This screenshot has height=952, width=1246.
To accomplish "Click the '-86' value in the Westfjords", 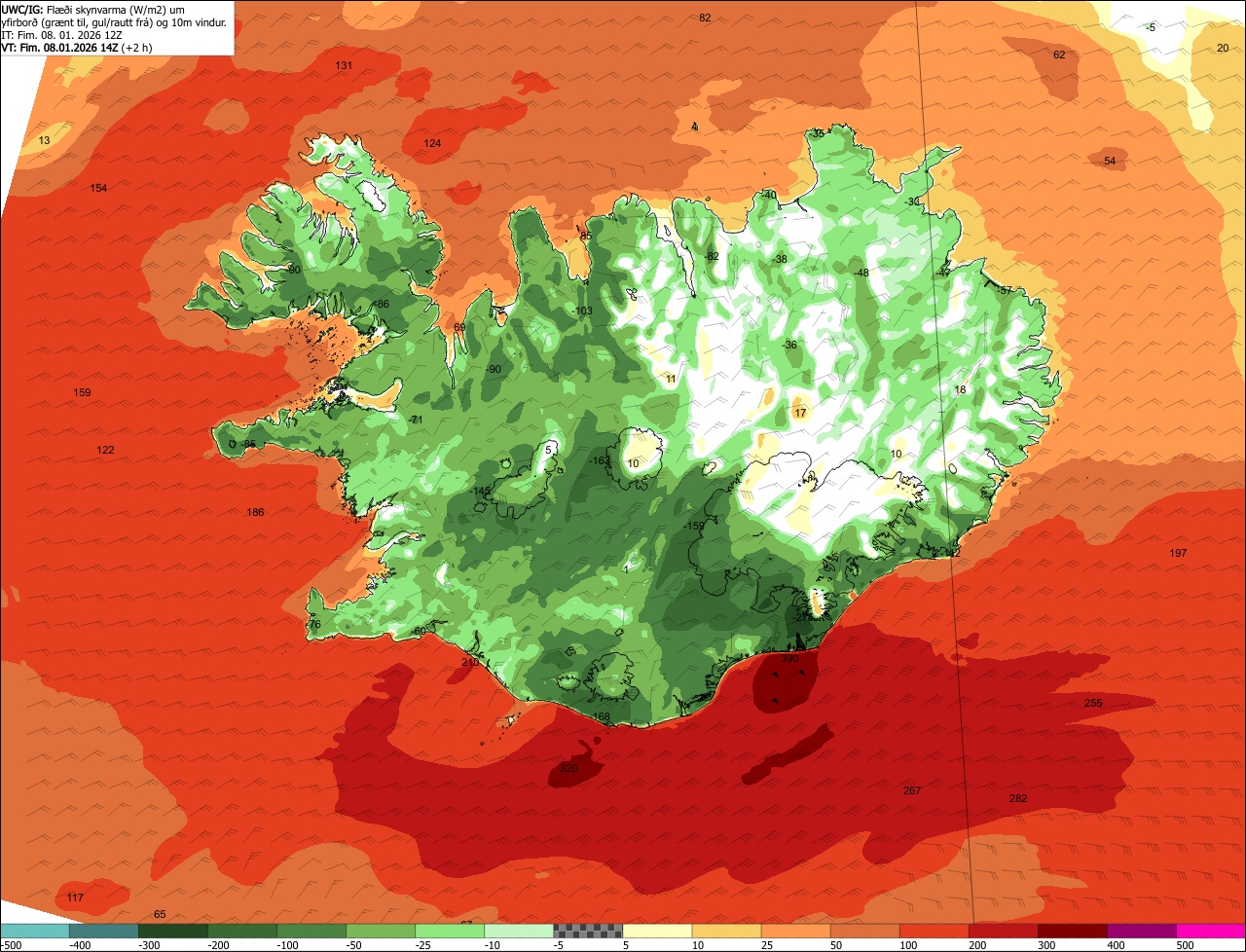I will point(381,305).
